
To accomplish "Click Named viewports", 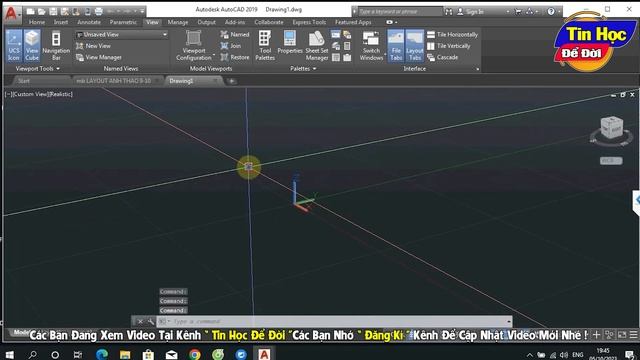I will pyautogui.click(x=235, y=35).
